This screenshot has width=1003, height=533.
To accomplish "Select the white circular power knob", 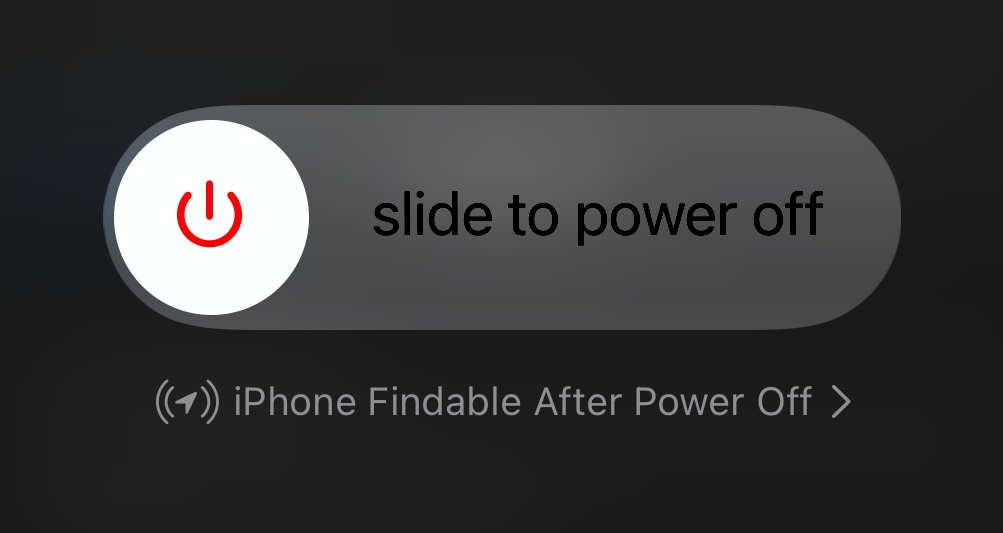I will click(211, 217).
